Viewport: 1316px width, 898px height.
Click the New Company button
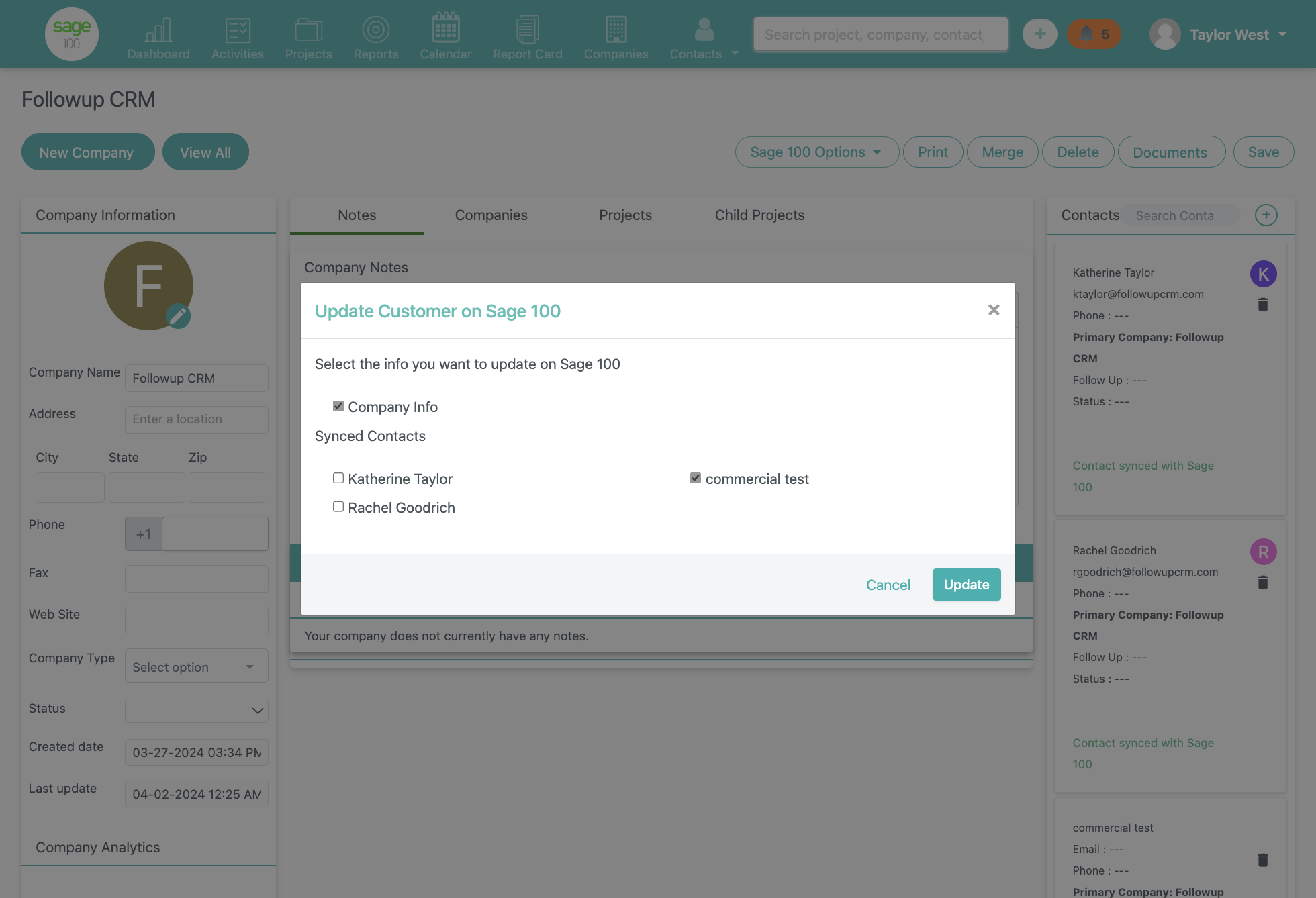(x=88, y=152)
